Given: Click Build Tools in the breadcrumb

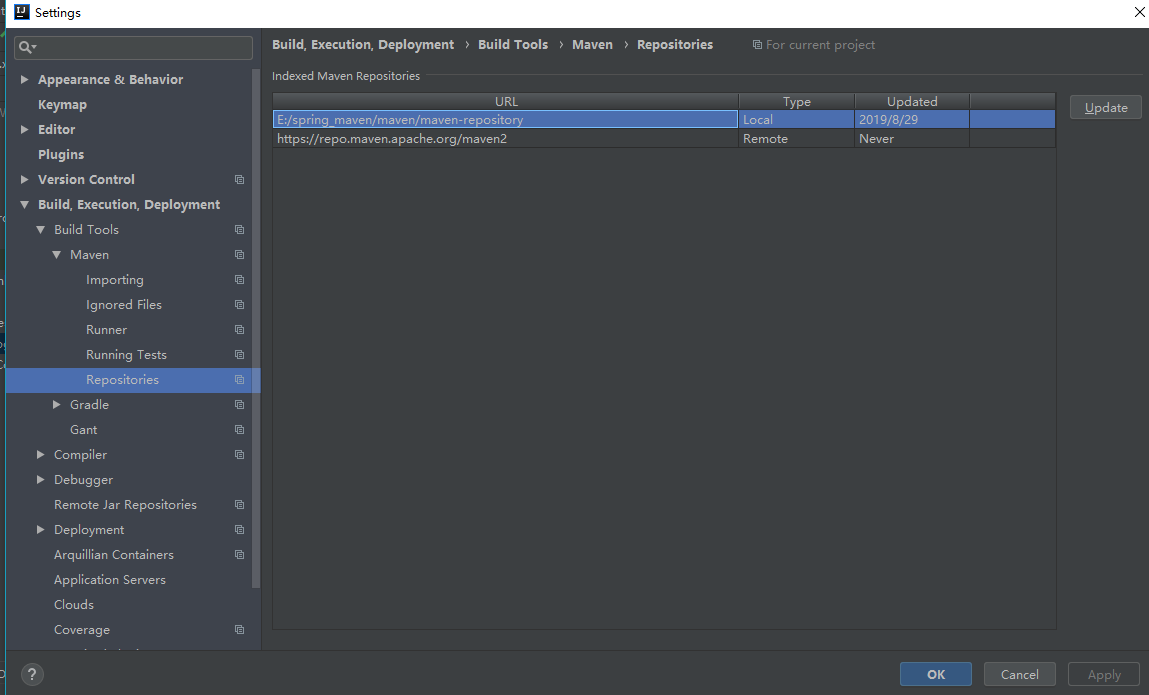Looking at the screenshot, I should click(513, 45).
